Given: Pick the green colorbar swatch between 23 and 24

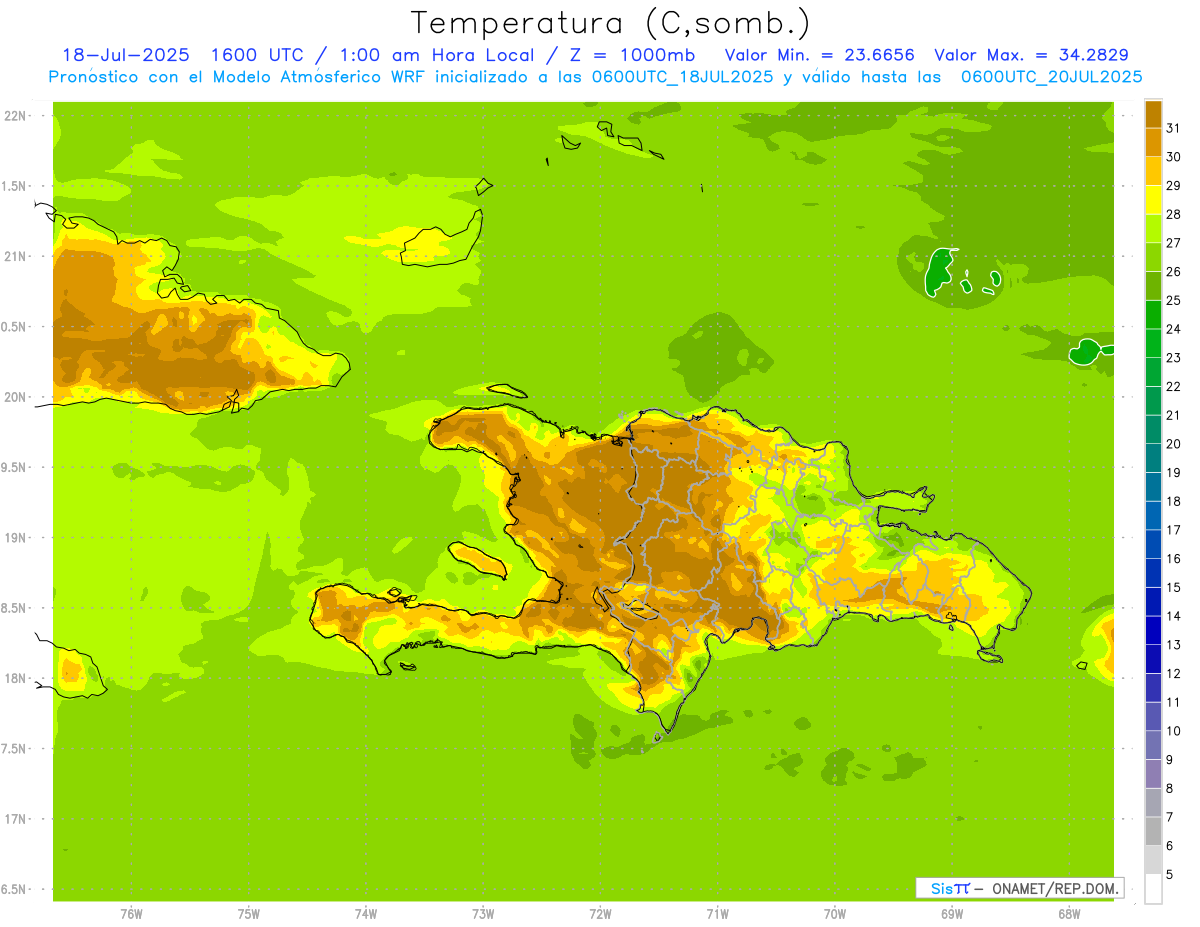Looking at the screenshot, I should tap(1153, 343).
